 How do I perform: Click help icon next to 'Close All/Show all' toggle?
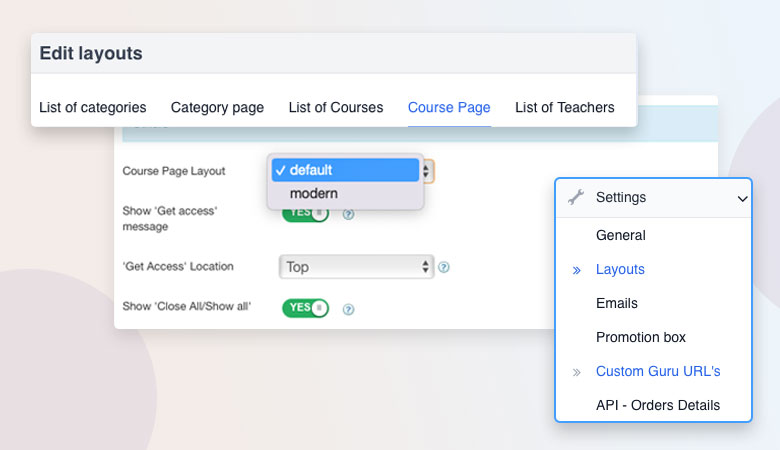point(349,309)
